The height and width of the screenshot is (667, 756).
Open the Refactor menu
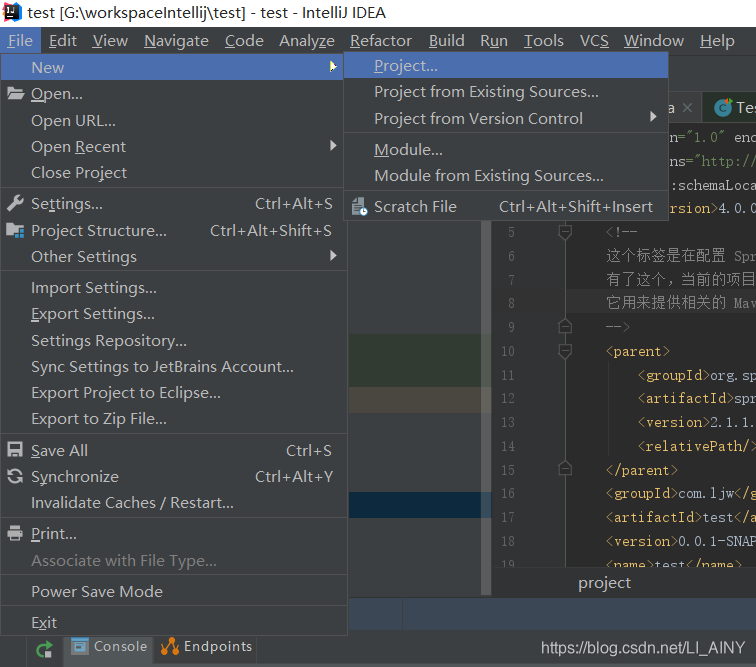pyautogui.click(x=381, y=41)
